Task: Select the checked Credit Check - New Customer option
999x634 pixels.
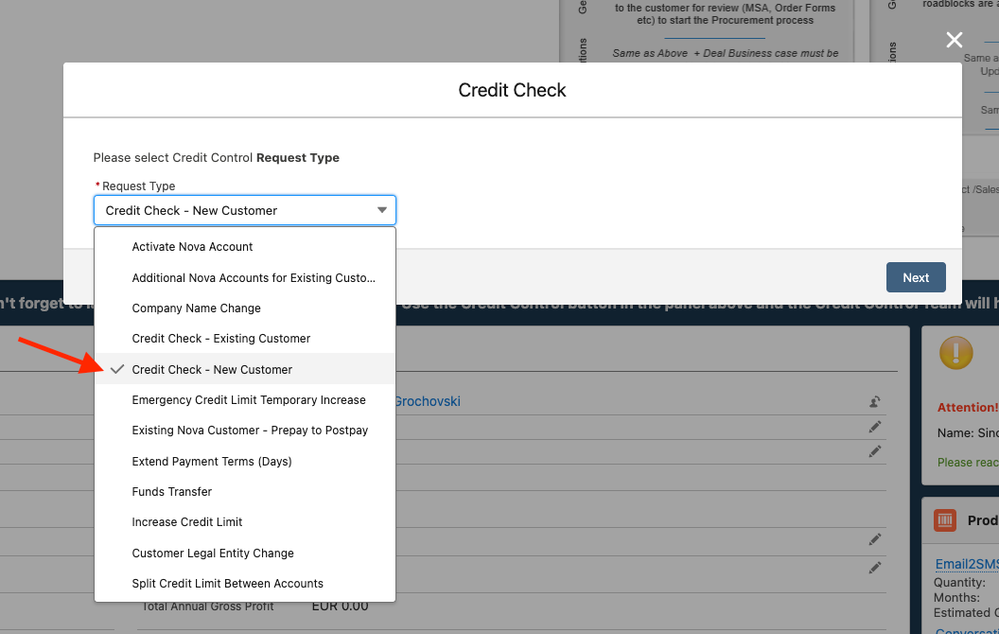Action: click(245, 370)
